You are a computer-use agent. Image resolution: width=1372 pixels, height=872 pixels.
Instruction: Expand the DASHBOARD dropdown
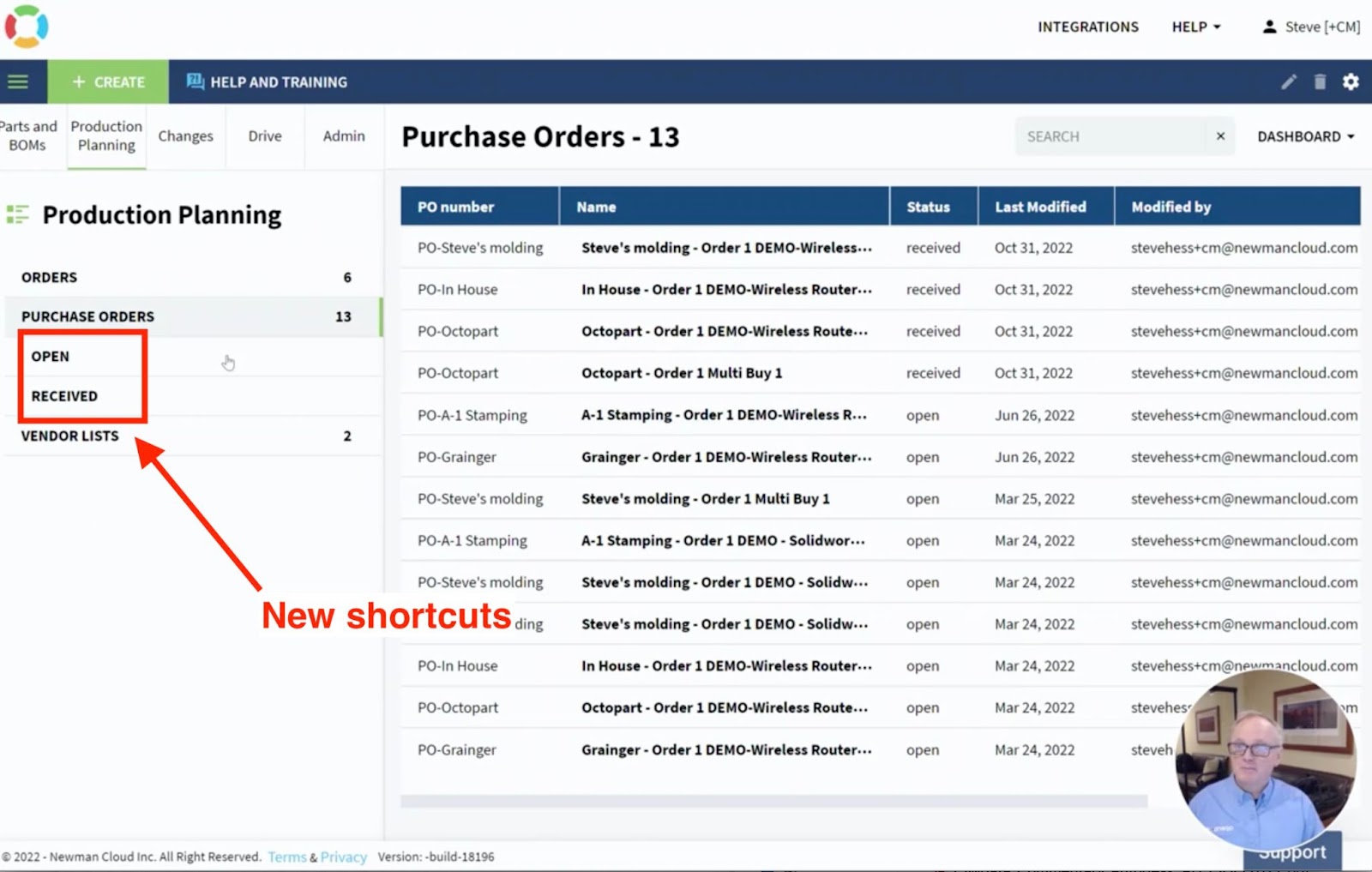tap(1305, 136)
